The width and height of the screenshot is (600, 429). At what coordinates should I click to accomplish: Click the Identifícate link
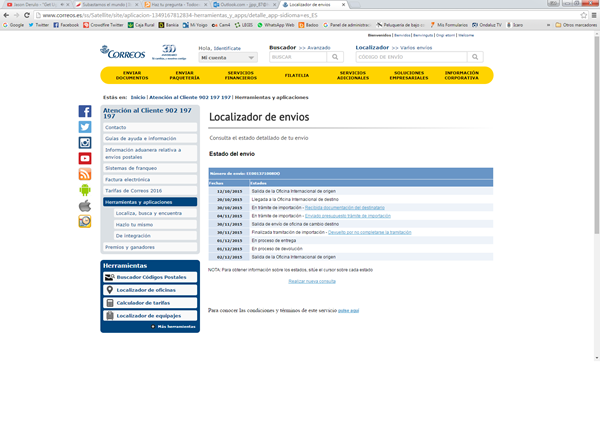[227, 48]
